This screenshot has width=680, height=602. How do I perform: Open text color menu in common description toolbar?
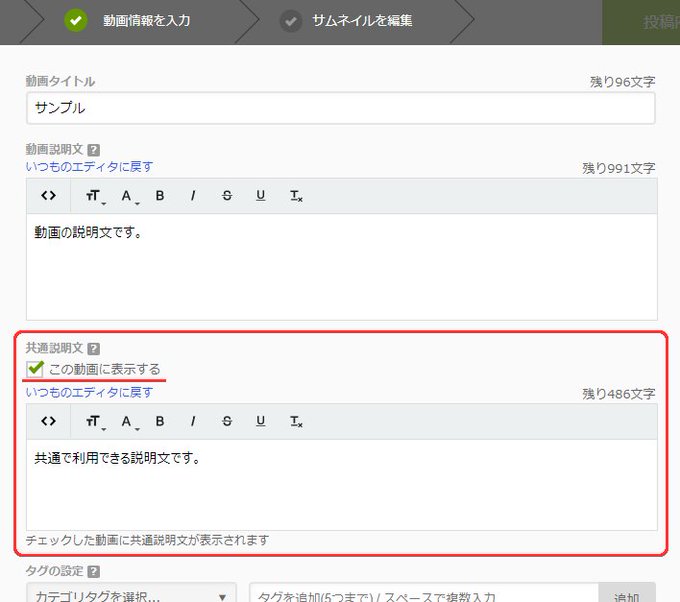pos(129,422)
